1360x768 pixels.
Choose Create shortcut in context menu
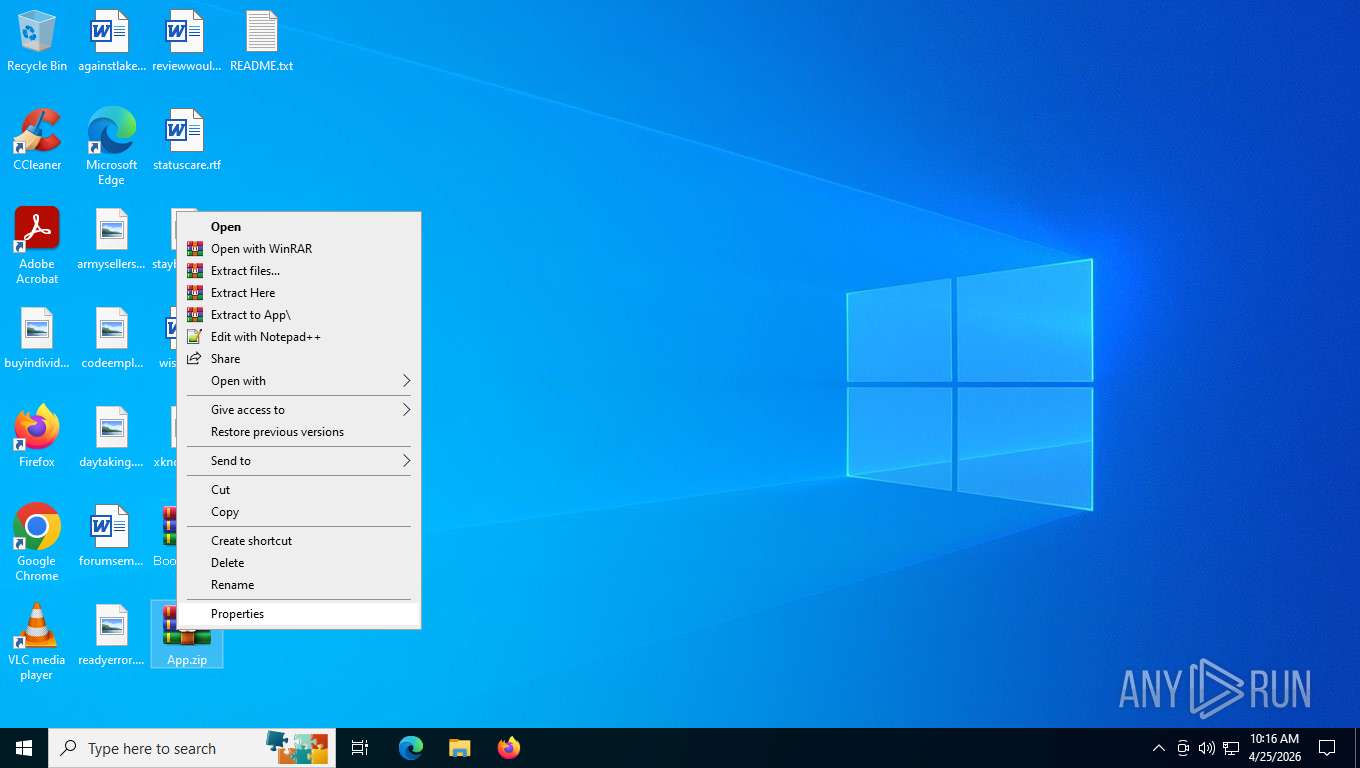coord(299,541)
